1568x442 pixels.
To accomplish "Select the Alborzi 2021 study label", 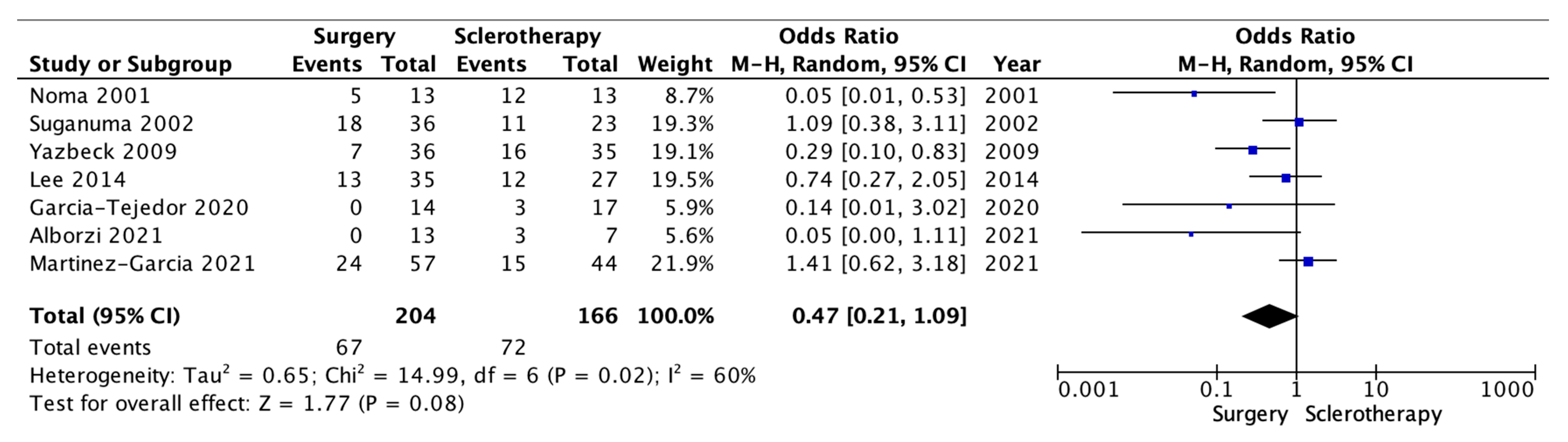I will pyautogui.click(x=96, y=235).
